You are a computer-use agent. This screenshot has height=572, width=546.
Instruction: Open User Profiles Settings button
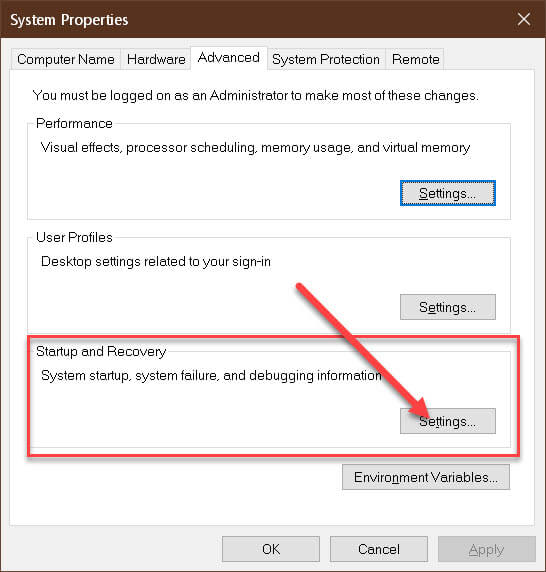tap(448, 307)
